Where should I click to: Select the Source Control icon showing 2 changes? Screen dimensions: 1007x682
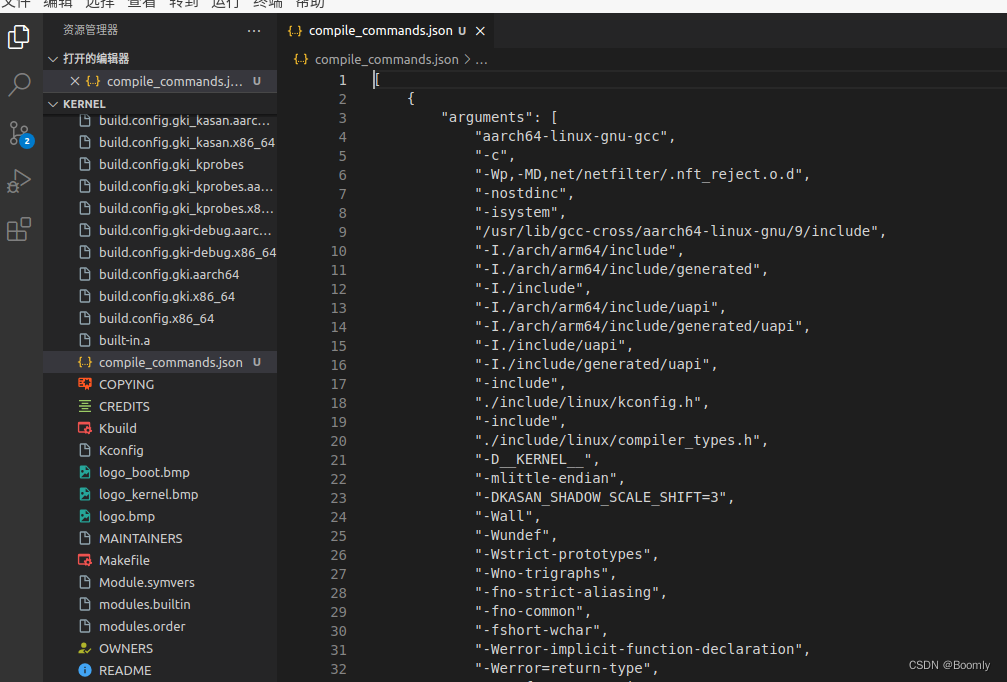(19, 133)
